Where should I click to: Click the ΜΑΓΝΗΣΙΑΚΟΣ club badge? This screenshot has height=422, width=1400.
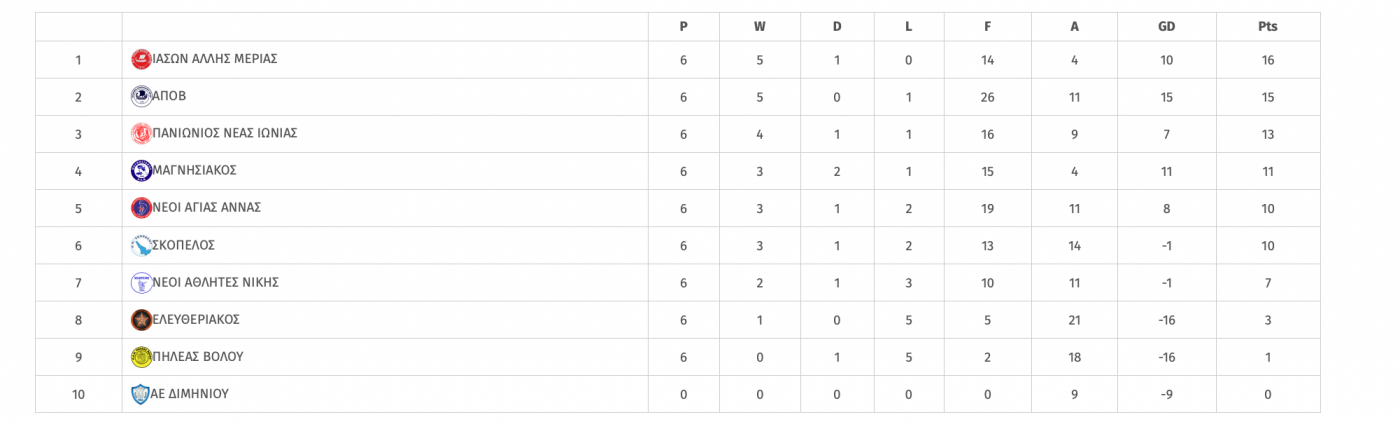point(141,171)
